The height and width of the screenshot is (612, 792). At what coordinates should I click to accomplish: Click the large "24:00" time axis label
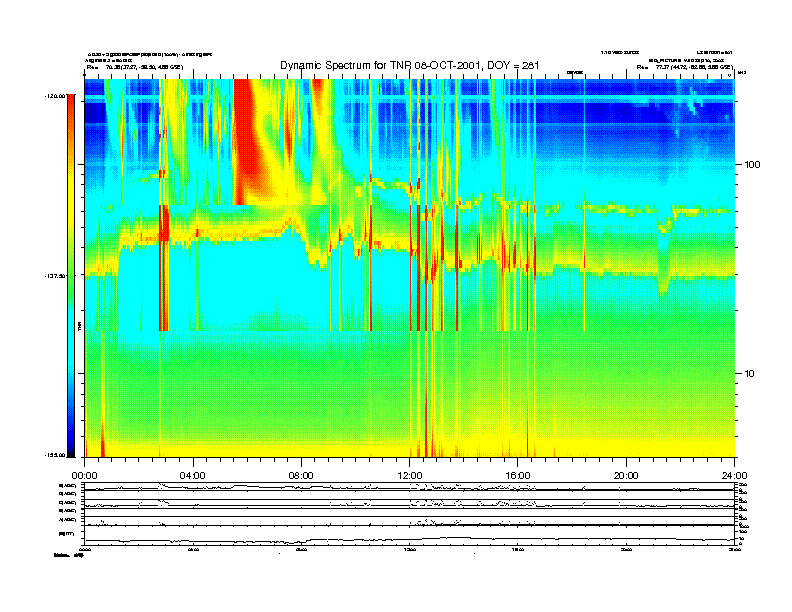point(734,476)
